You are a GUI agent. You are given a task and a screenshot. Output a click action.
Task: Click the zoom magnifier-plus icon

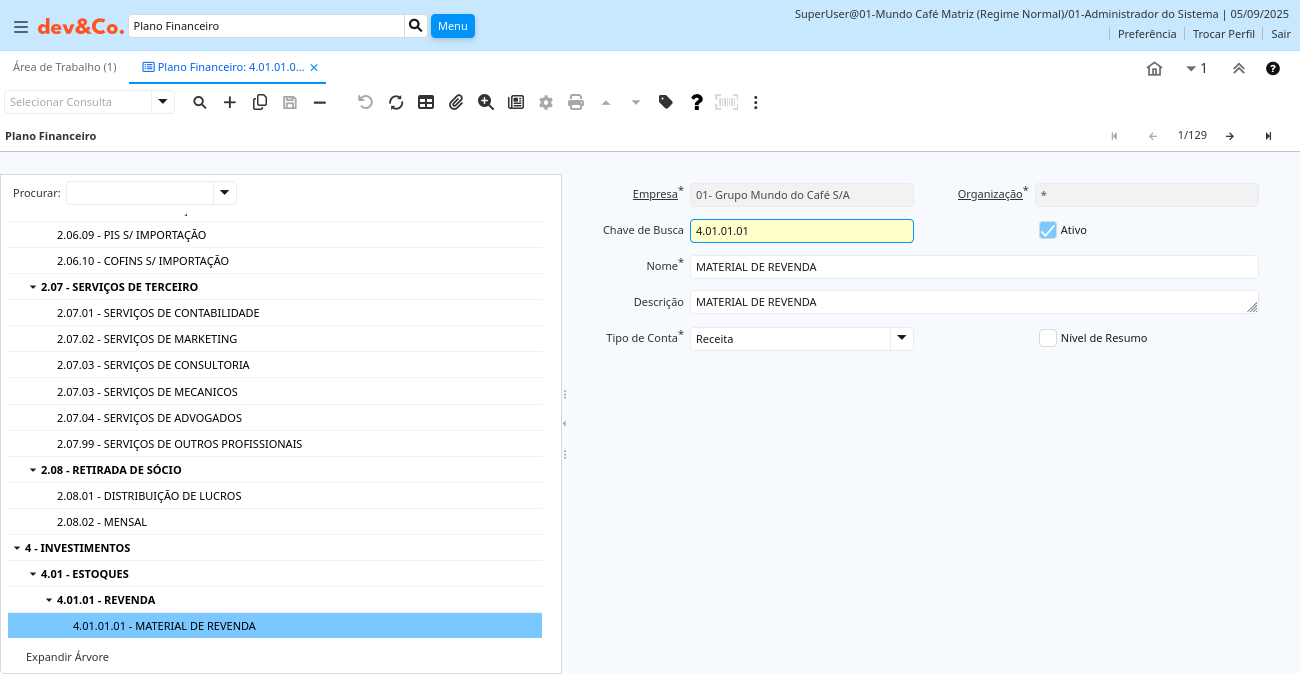[x=486, y=102]
